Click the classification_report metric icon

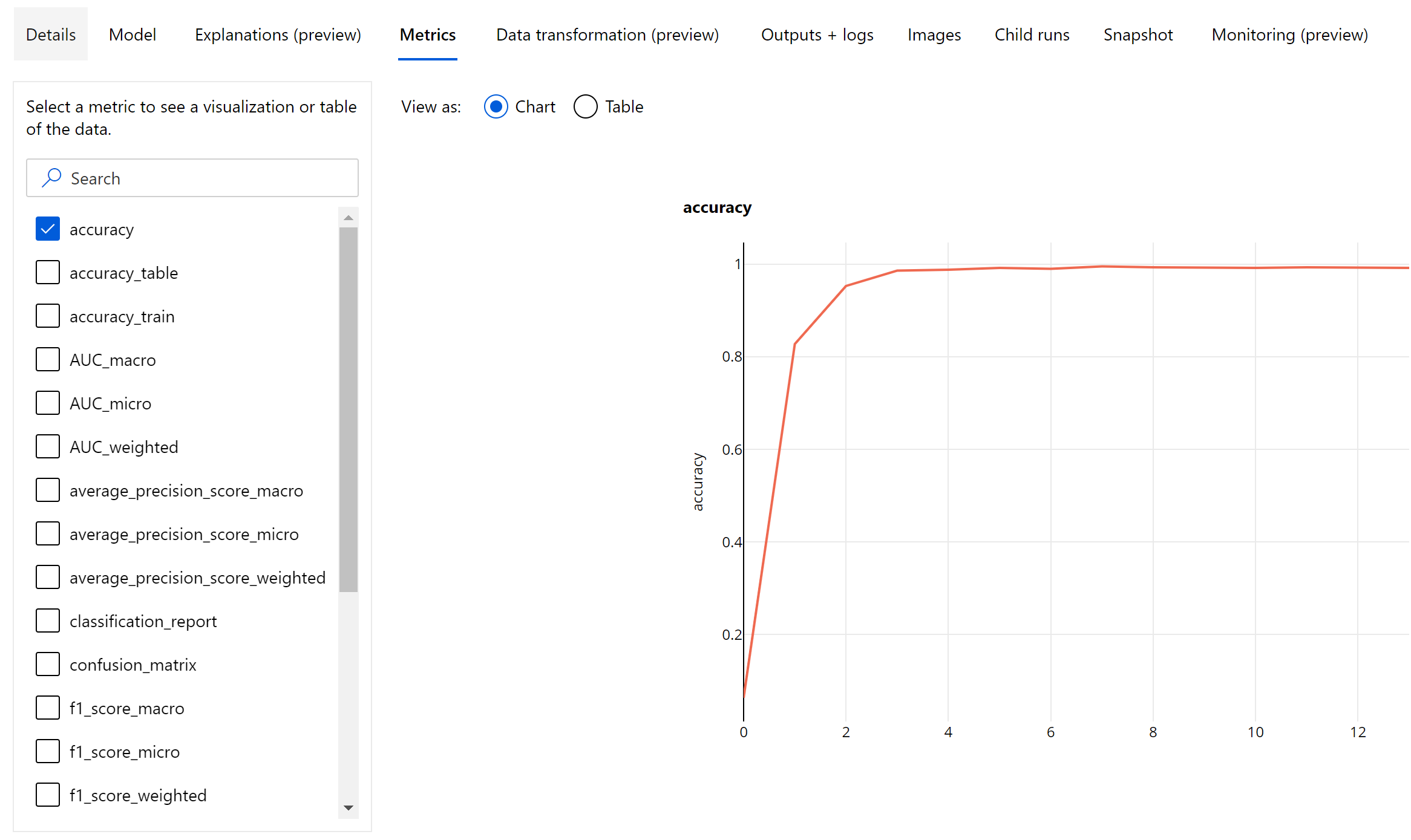(x=46, y=620)
